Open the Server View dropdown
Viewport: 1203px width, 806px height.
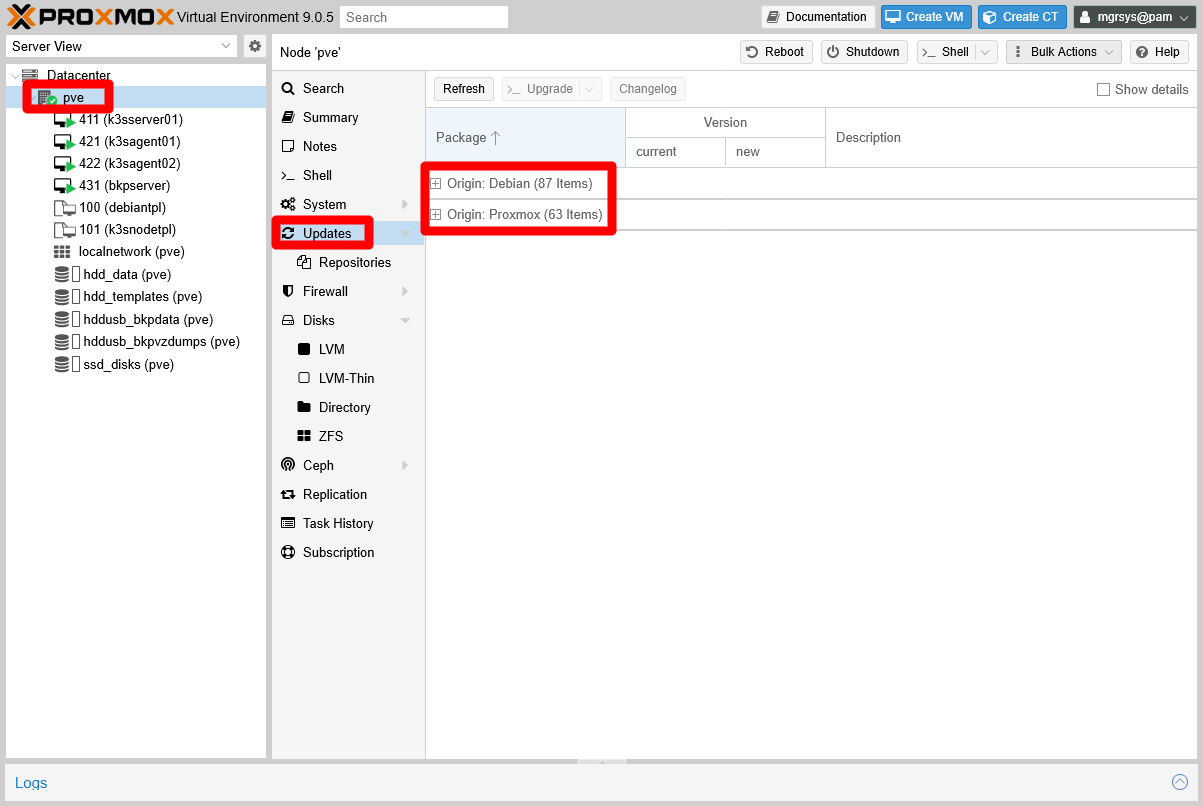click(x=226, y=45)
